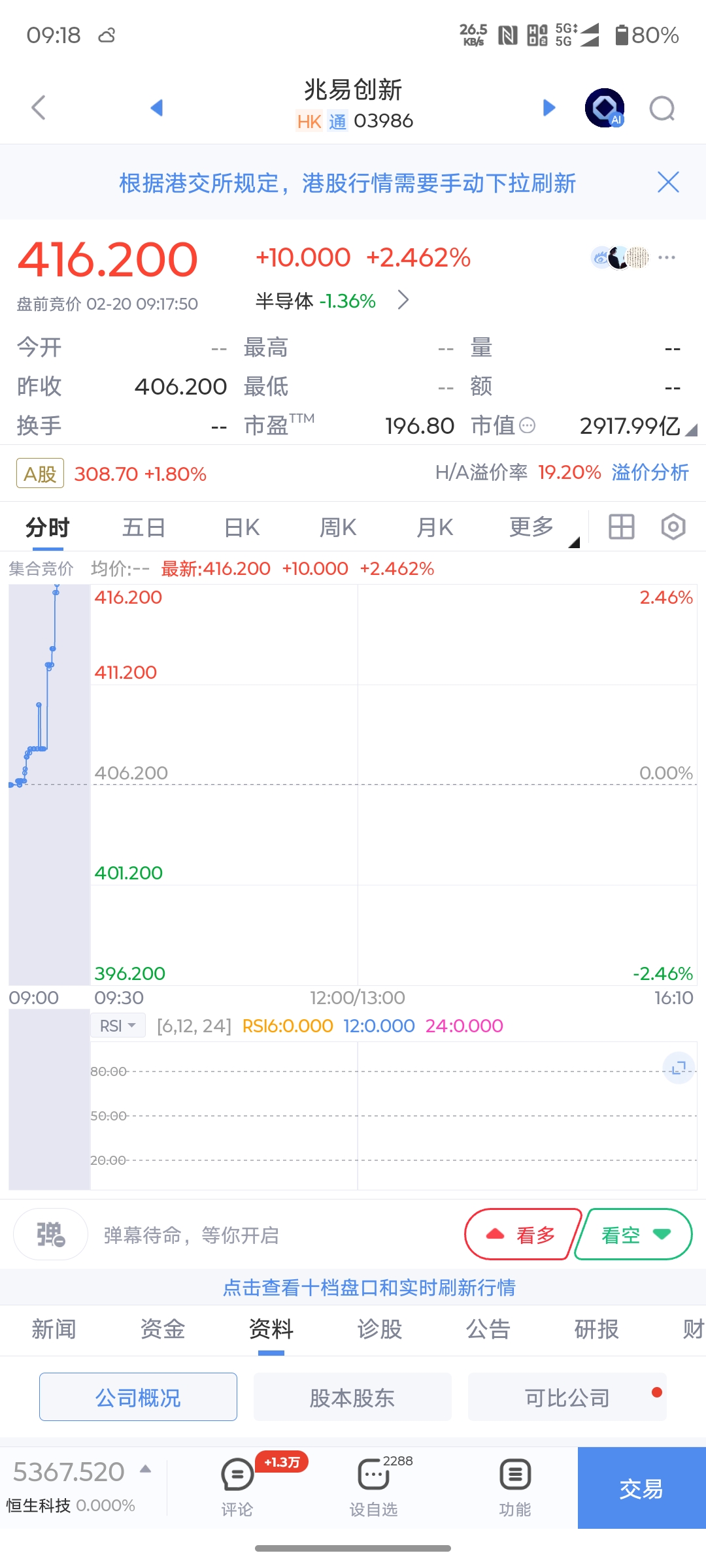The width and height of the screenshot is (706, 1568).
Task: Open 溢价分析 link
Action: tap(650, 472)
